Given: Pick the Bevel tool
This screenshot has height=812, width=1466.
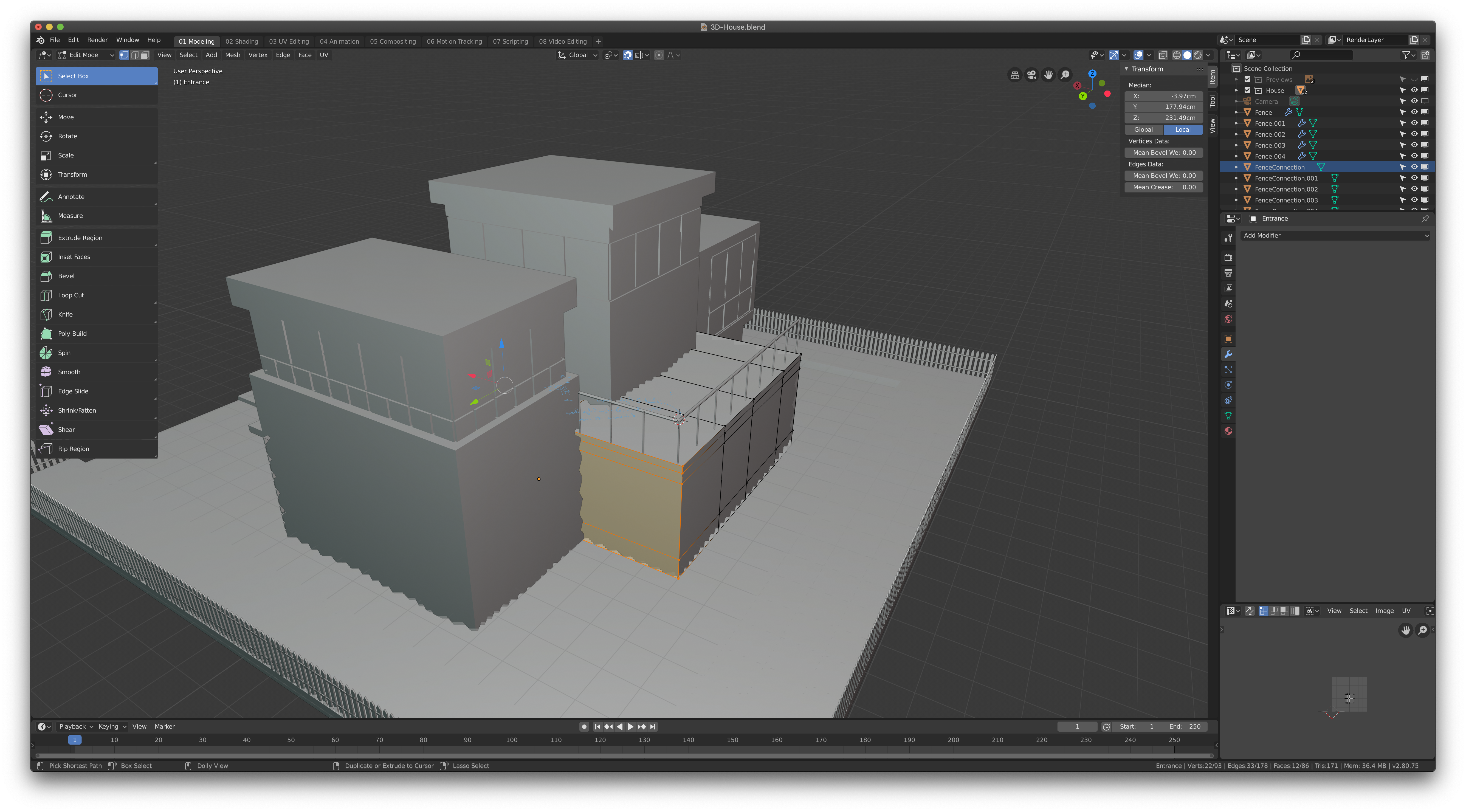Looking at the screenshot, I should pos(66,275).
